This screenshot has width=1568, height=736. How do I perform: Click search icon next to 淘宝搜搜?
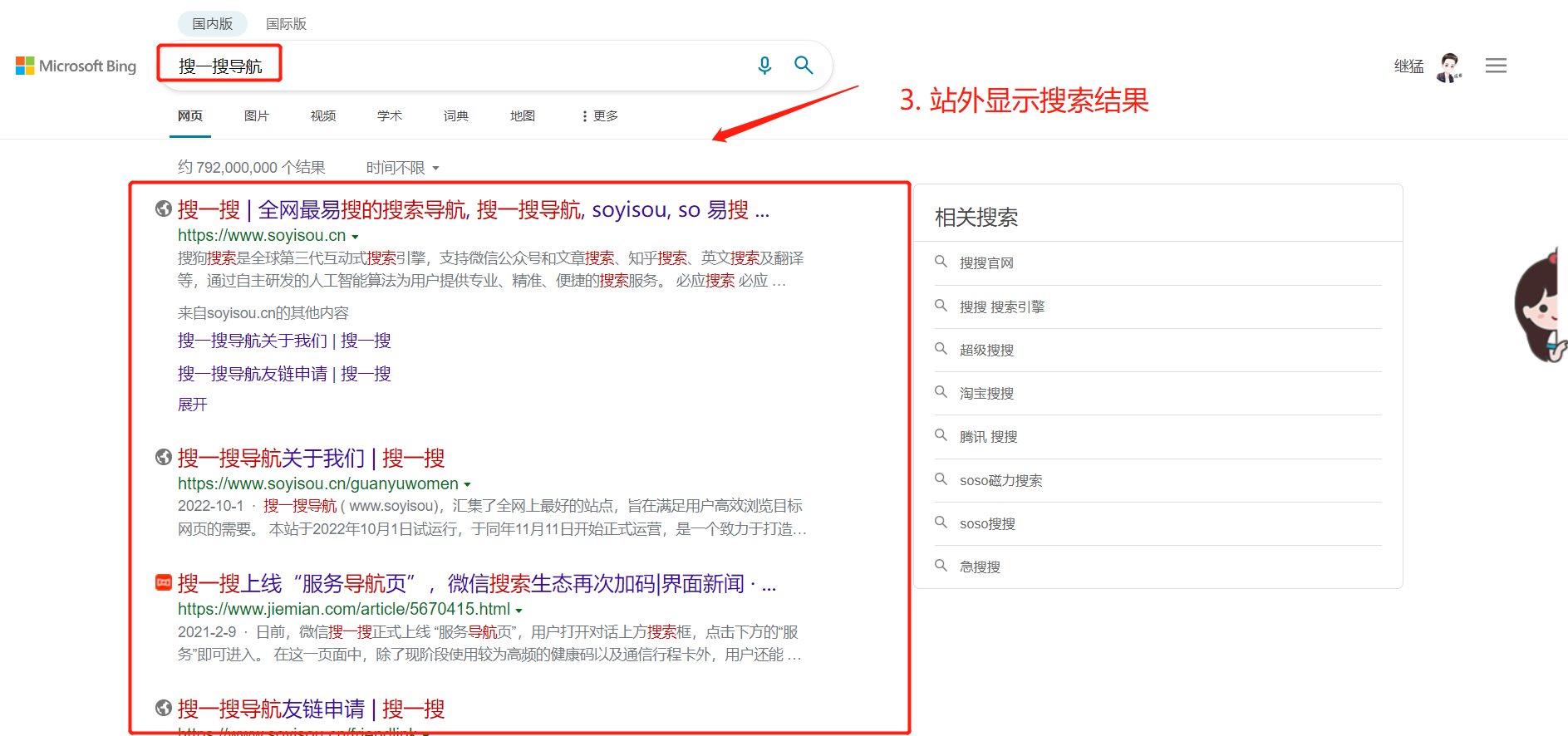(941, 392)
